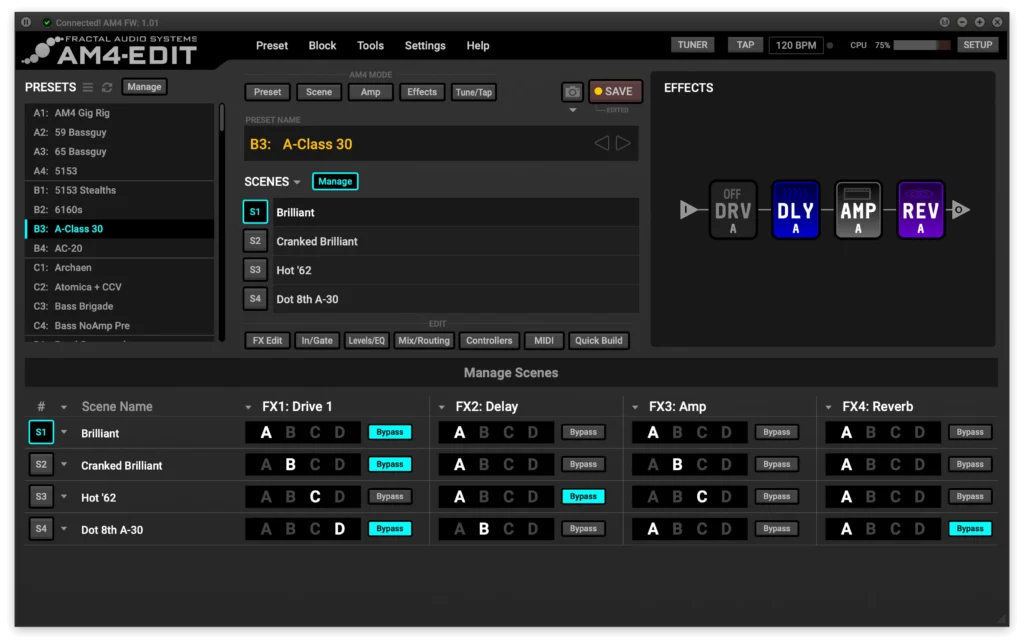Click the camera snapshot icon
The image size is (1024, 644).
pos(572,92)
